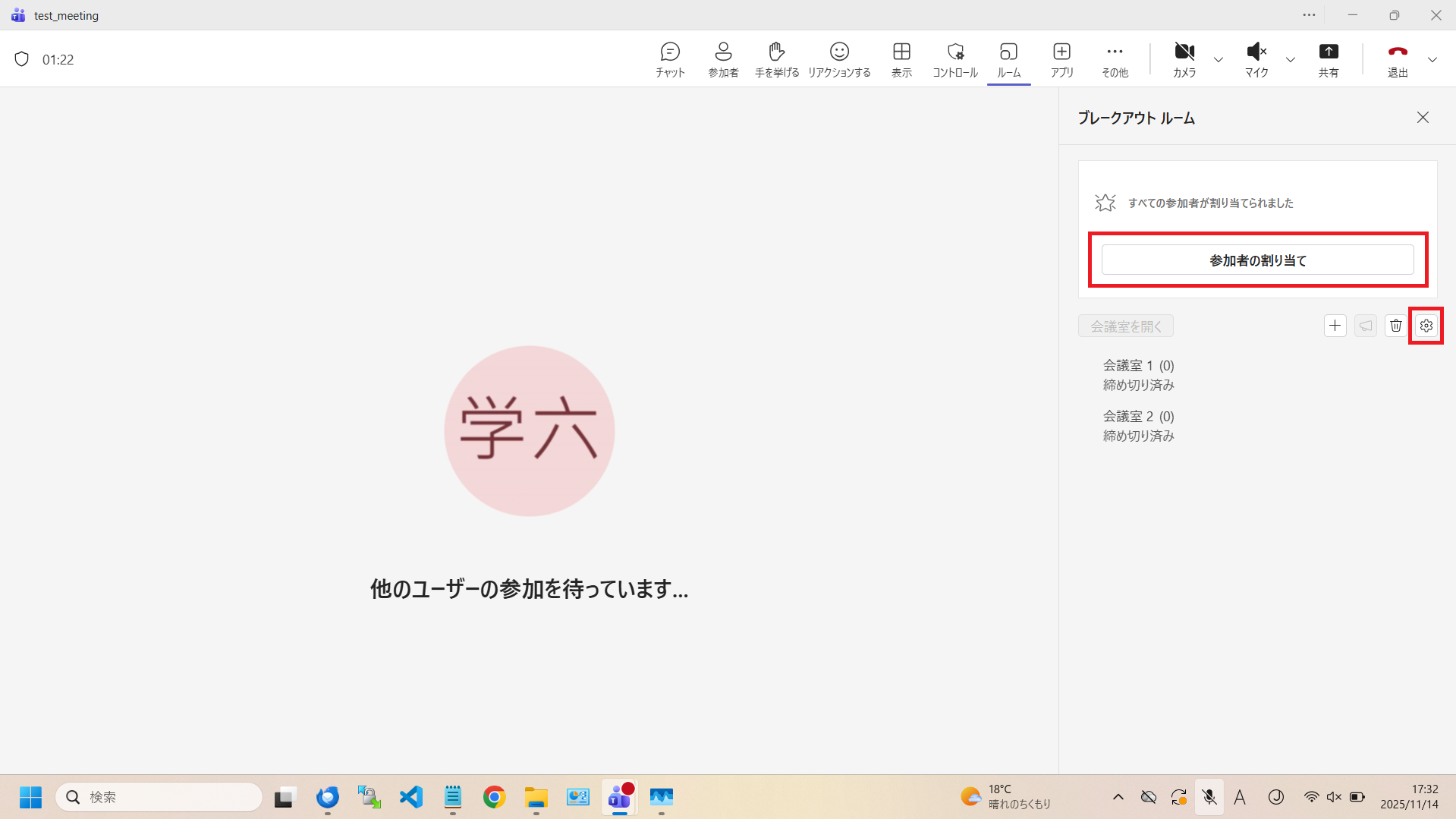1456x819 pixels.
Task: Raise your hand (手を挙げる)
Action: [x=776, y=59]
